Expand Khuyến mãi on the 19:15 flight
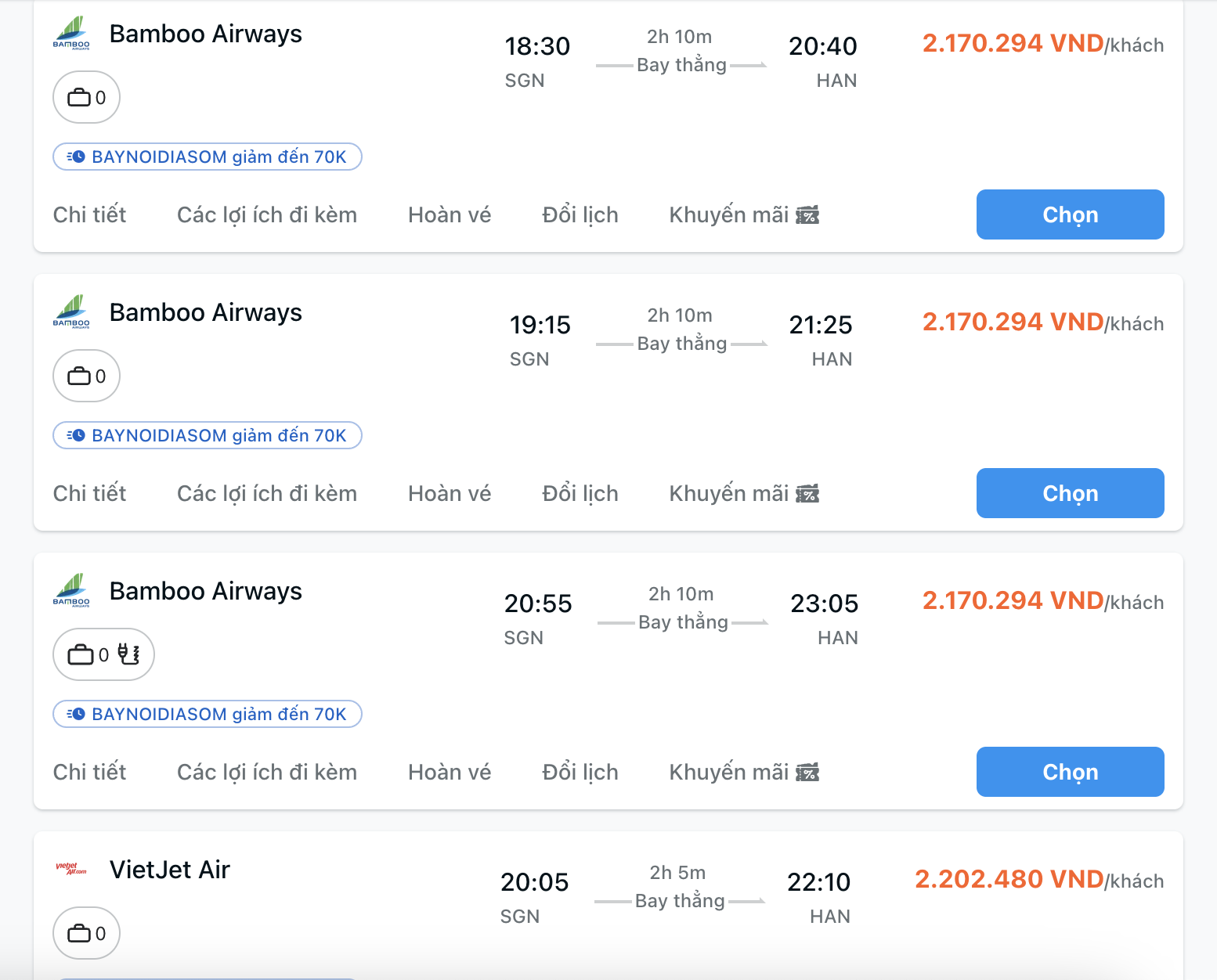Screen dimensions: 1217x980 click(728, 494)
